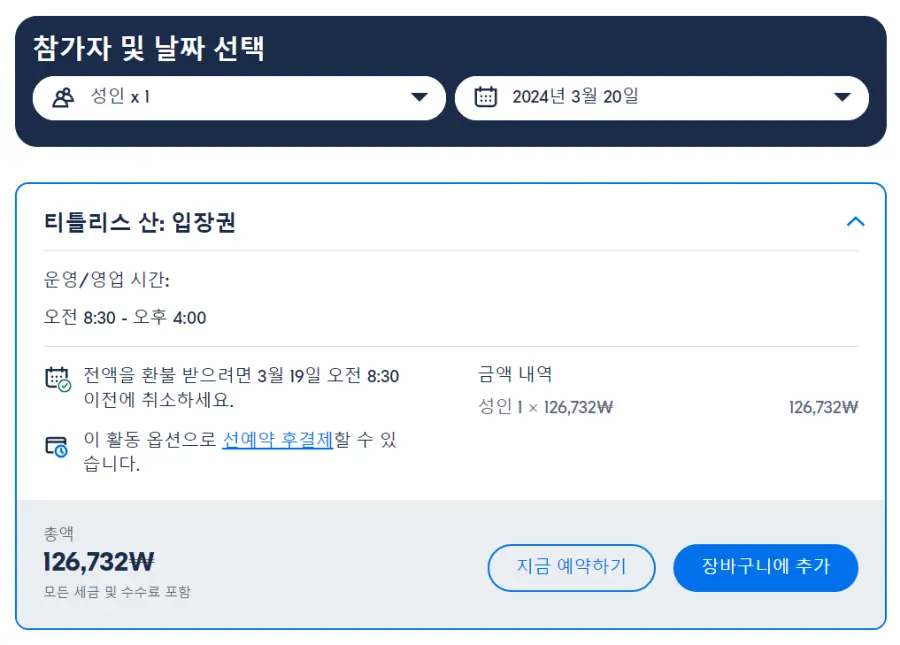900x645 pixels.
Task: Click the free cancellation calendar-check icon
Action: pyautogui.click(x=57, y=379)
